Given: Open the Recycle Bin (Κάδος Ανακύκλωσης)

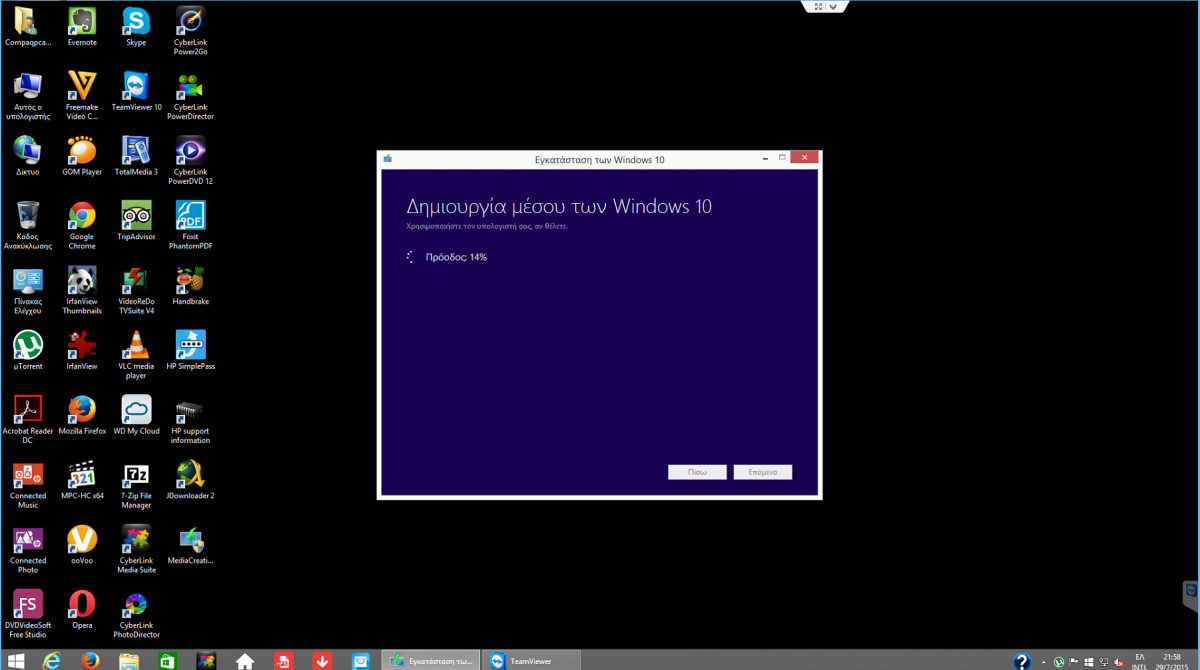Looking at the screenshot, I should (28, 225).
